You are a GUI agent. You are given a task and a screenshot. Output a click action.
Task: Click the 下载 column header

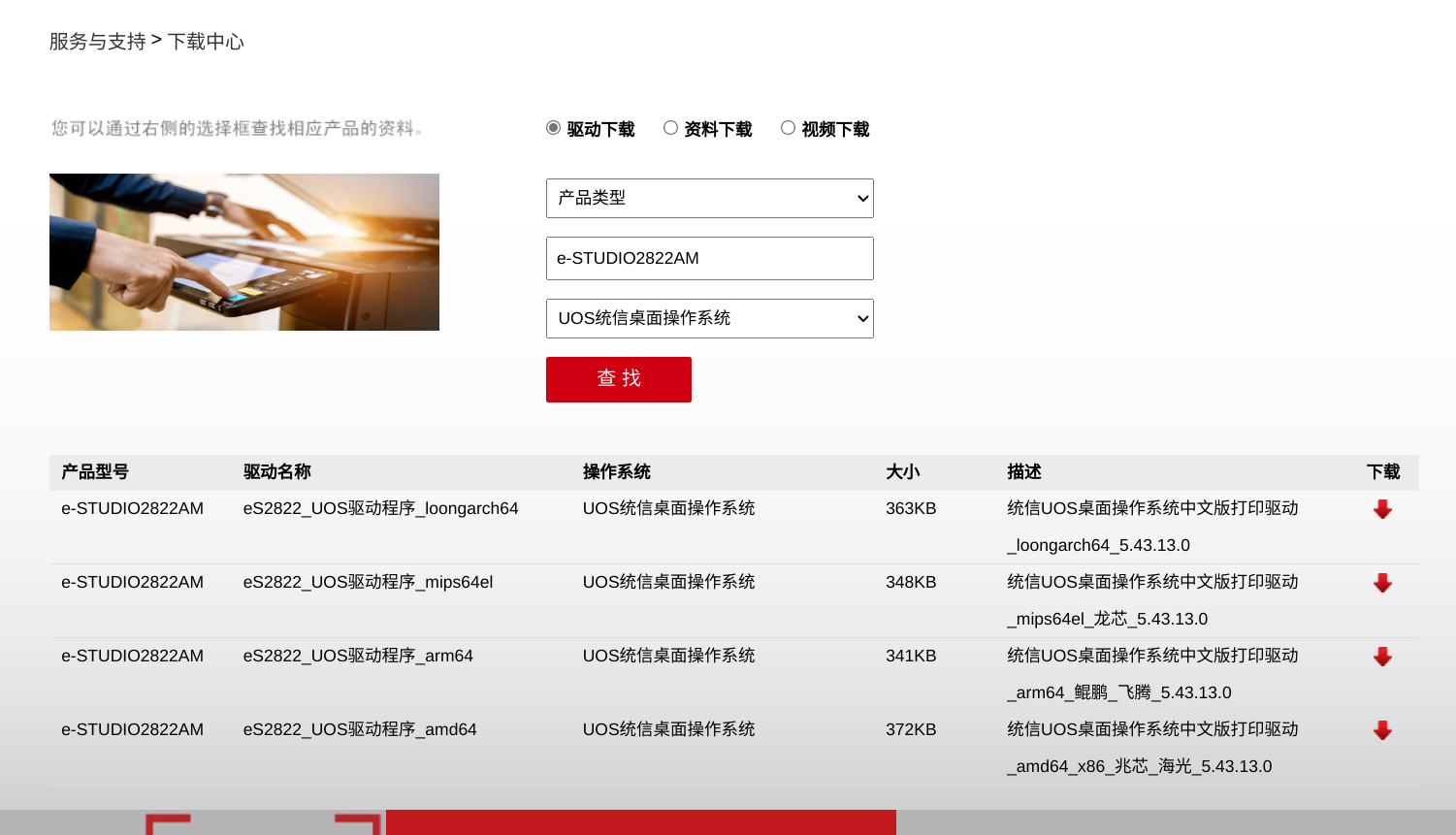pos(1383,472)
